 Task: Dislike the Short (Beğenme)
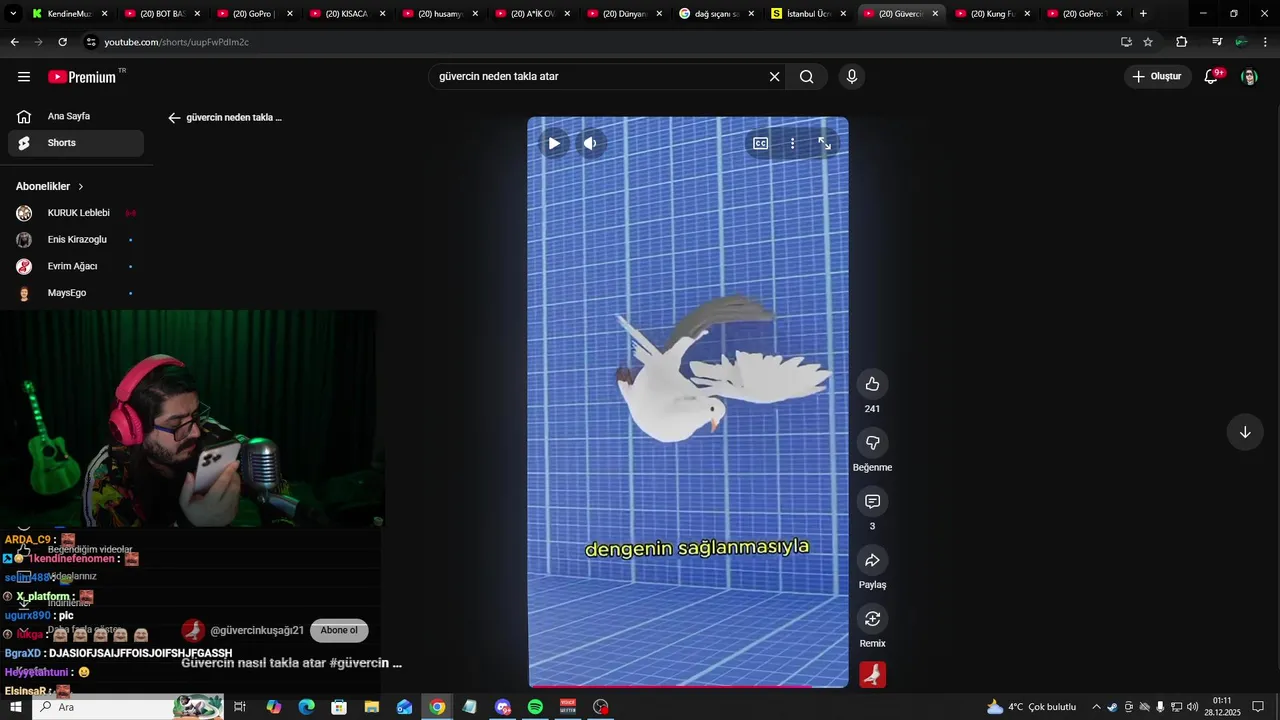point(872,443)
